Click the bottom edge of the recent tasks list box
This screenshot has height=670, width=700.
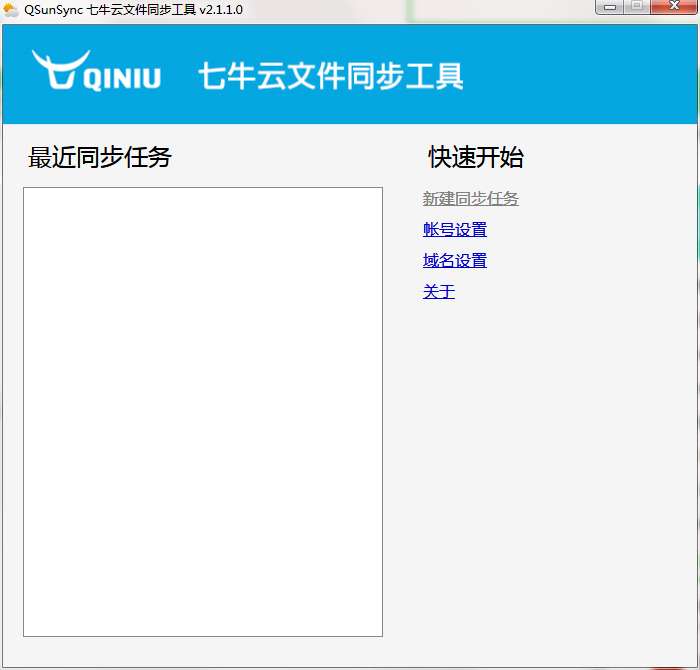[x=202, y=636]
